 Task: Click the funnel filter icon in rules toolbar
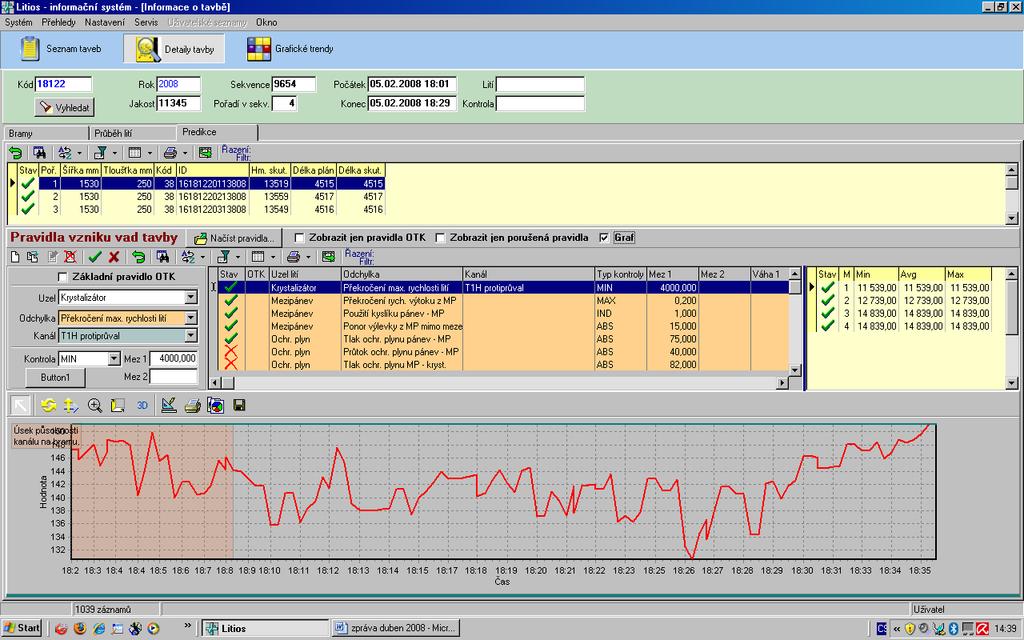pos(223,257)
